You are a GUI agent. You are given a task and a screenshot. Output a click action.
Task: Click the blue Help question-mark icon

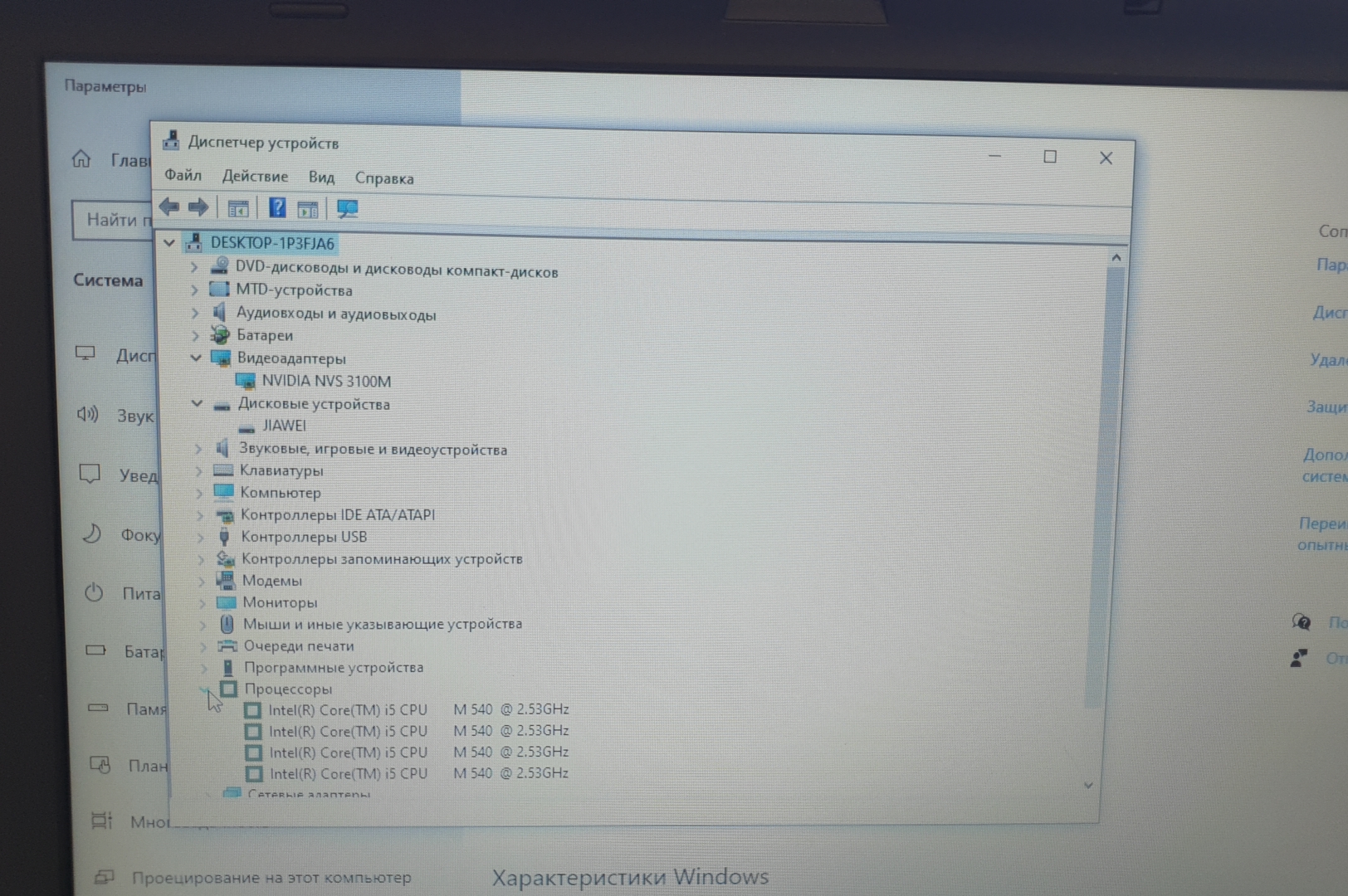tap(277, 207)
